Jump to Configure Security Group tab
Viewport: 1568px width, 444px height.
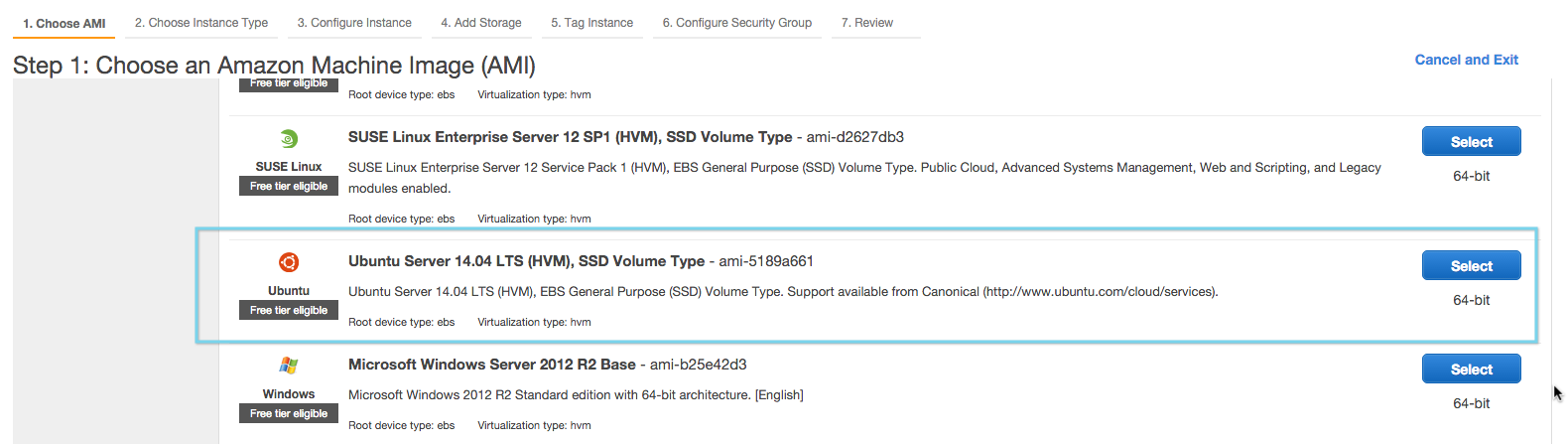click(x=737, y=23)
